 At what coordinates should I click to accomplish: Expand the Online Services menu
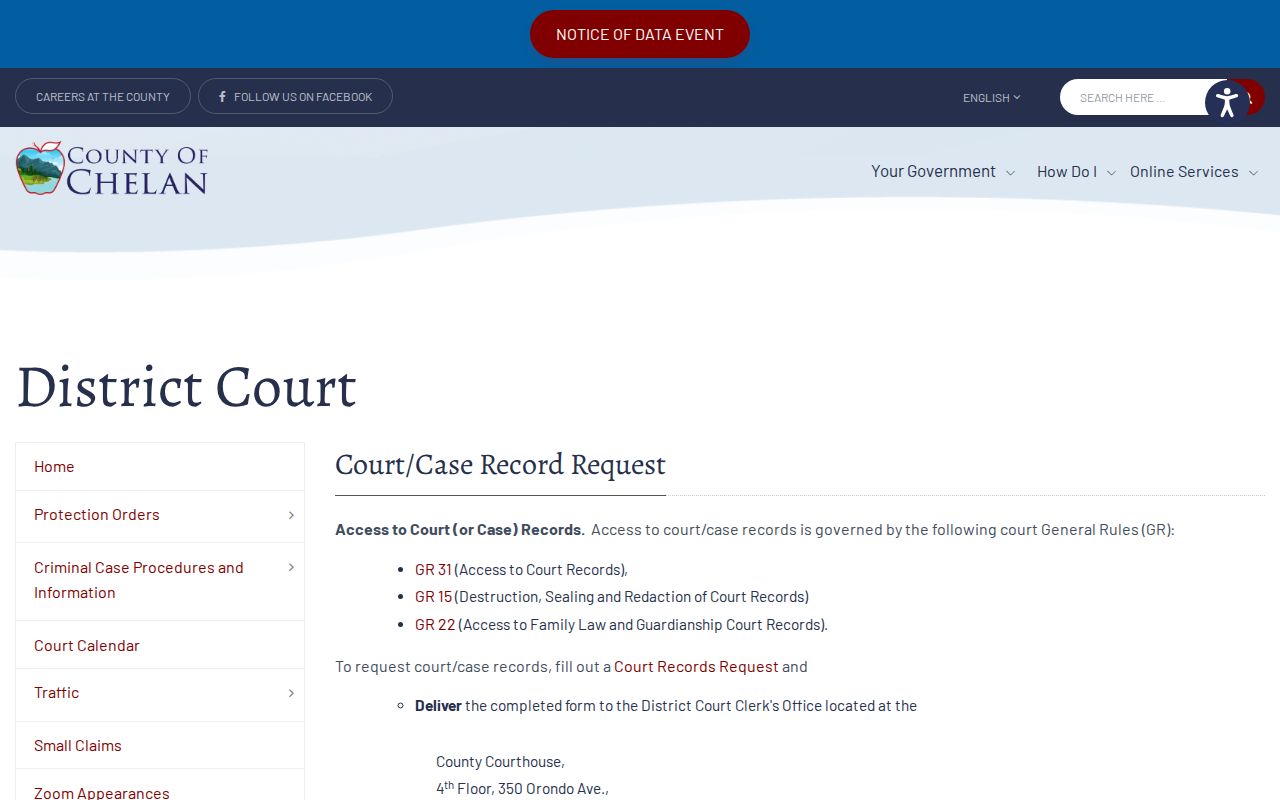(x=1194, y=171)
